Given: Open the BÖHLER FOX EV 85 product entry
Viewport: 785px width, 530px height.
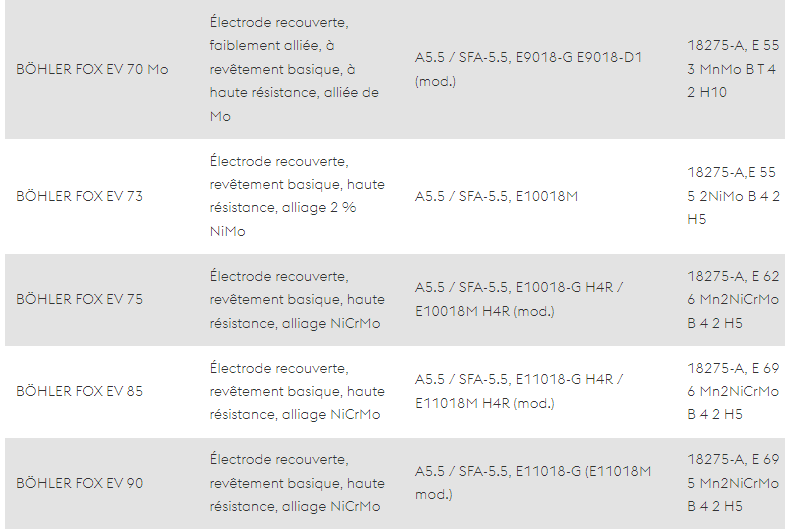Looking at the screenshot, I should click(79, 391).
